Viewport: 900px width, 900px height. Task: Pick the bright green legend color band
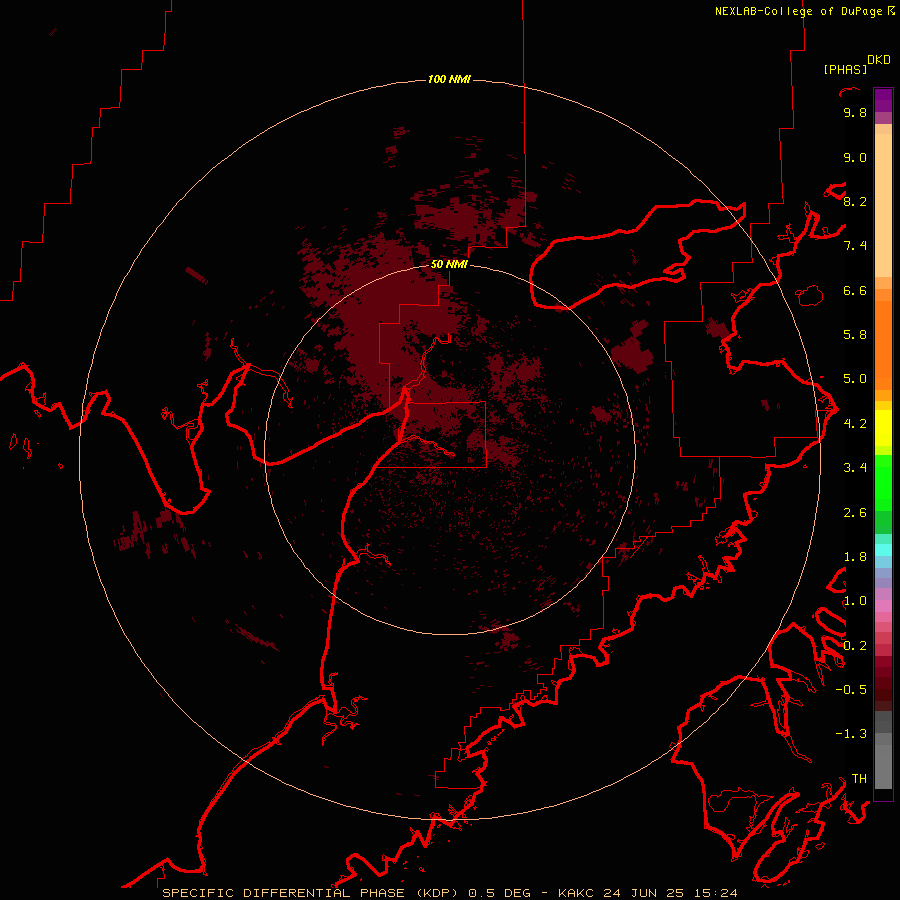point(883,483)
